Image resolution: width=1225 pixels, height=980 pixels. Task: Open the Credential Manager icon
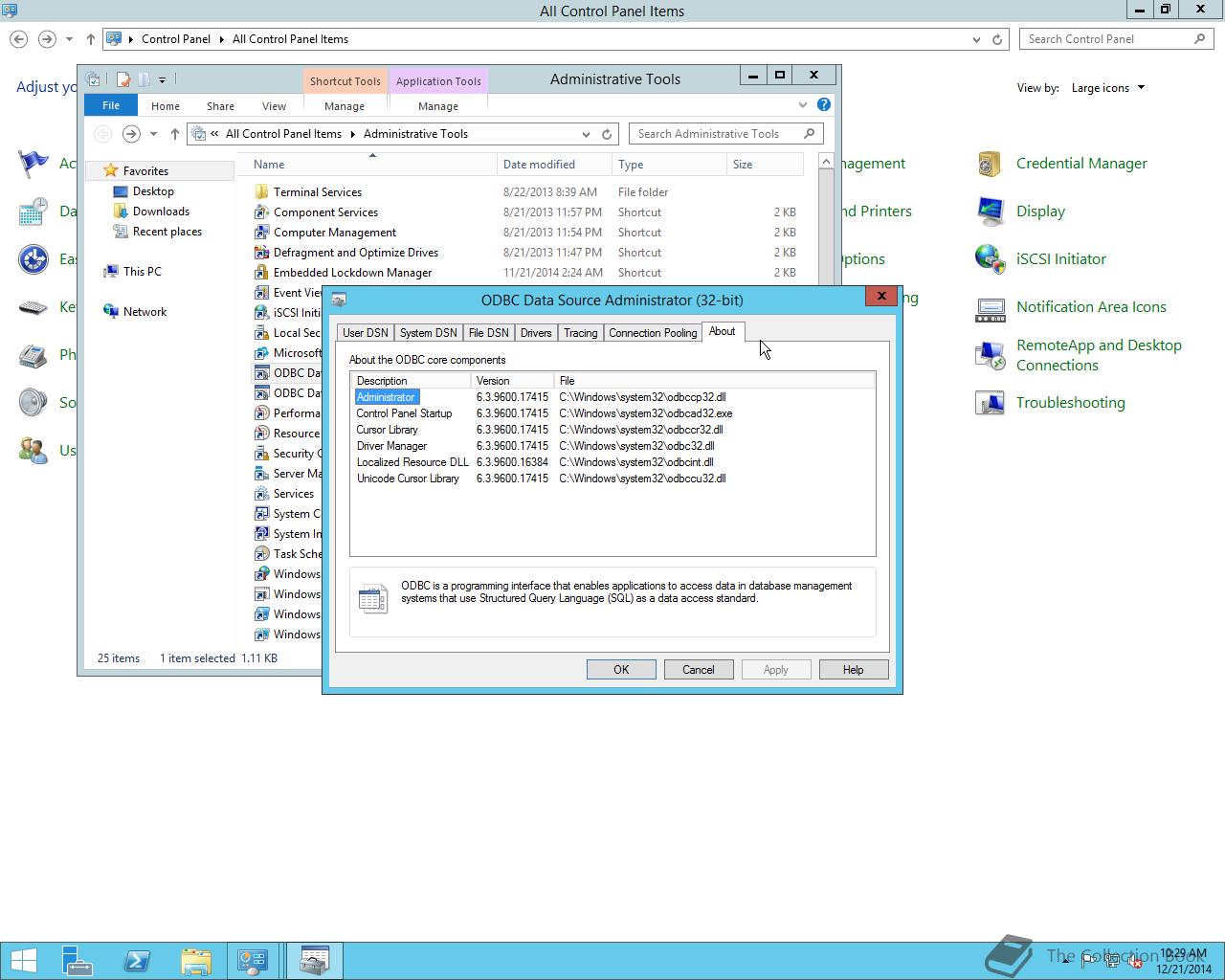coord(990,164)
